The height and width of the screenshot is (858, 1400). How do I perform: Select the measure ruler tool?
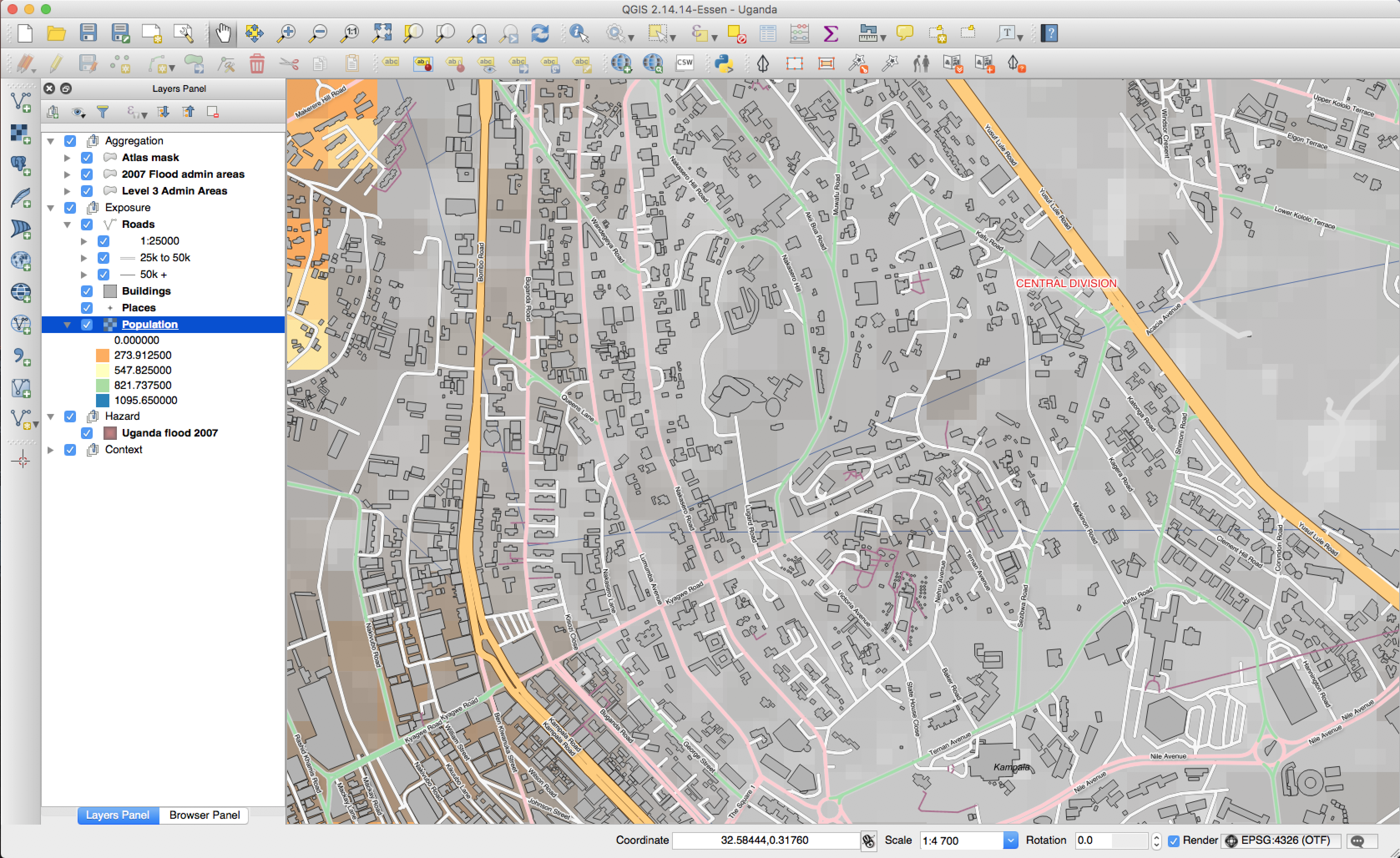tap(868, 33)
